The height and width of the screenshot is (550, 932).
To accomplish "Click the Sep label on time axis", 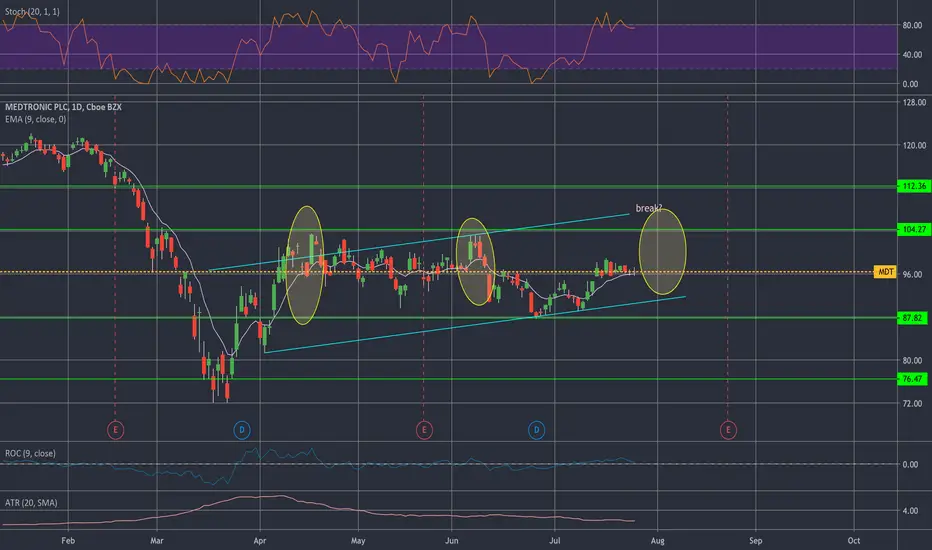I will [755, 540].
